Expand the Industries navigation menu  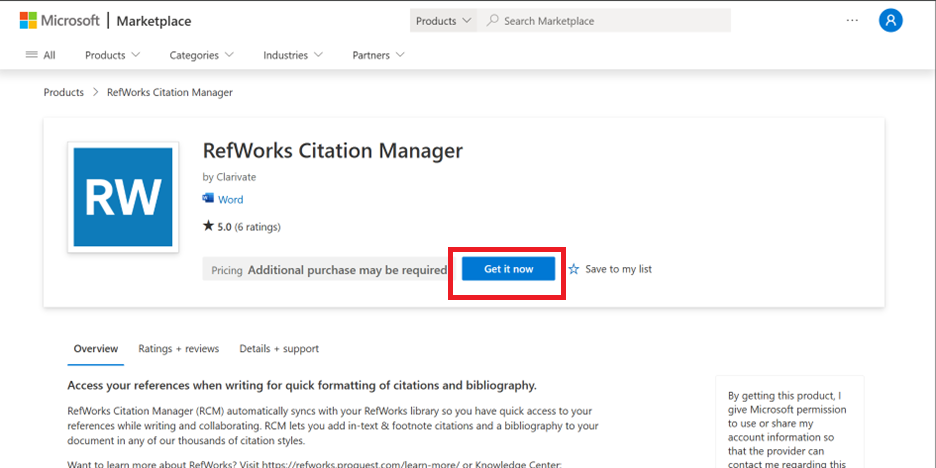(x=292, y=55)
